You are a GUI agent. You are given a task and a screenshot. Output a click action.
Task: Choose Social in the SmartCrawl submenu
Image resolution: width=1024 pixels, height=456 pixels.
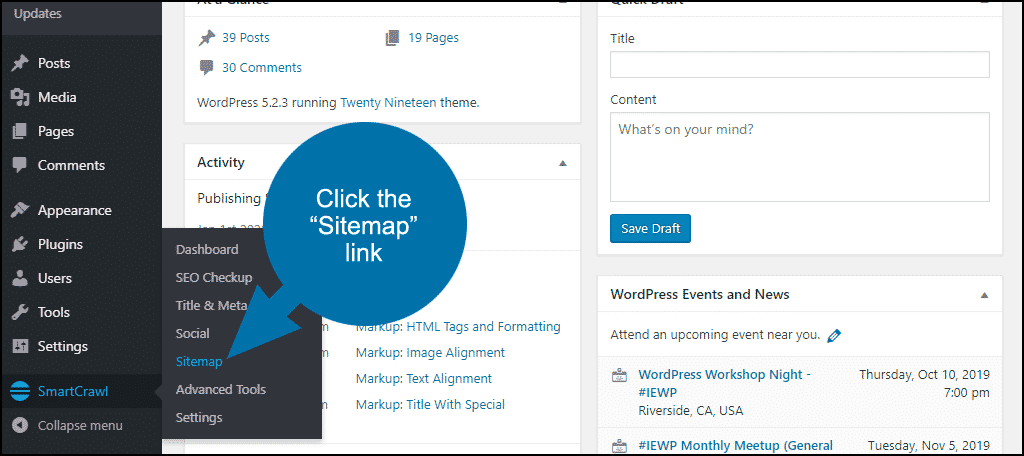point(193,333)
